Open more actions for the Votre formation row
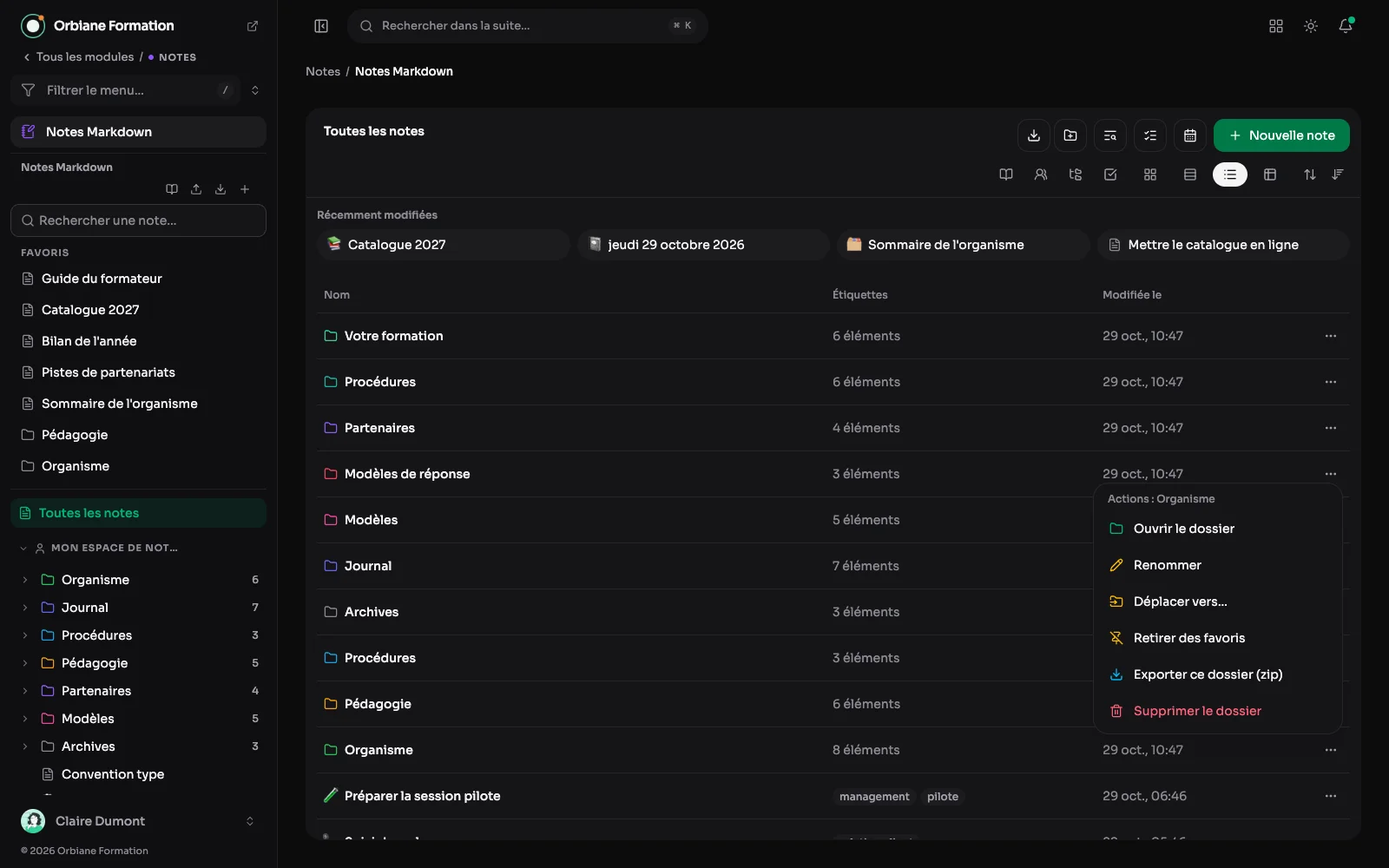1389x868 pixels. (1331, 336)
